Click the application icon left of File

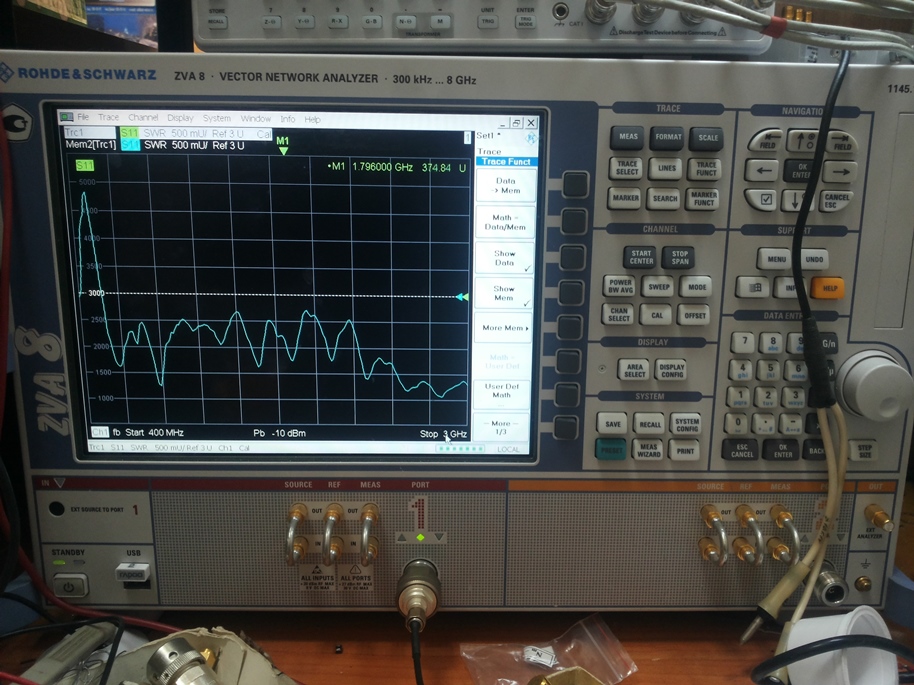66,117
